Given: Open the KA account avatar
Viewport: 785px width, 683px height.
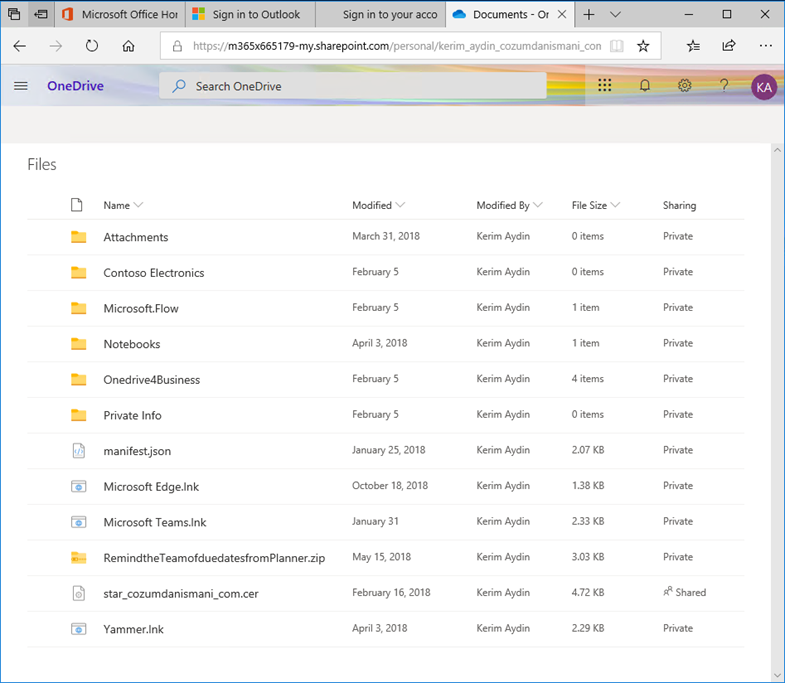Looking at the screenshot, I should click(x=763, y=87).
